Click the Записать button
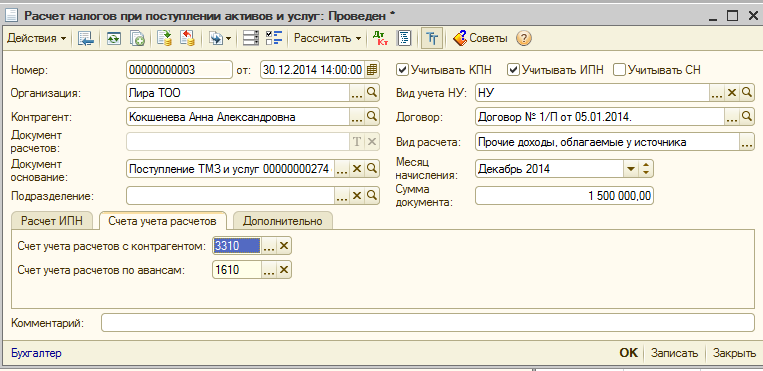Viewport: 763px width, 371px height. 674,353
